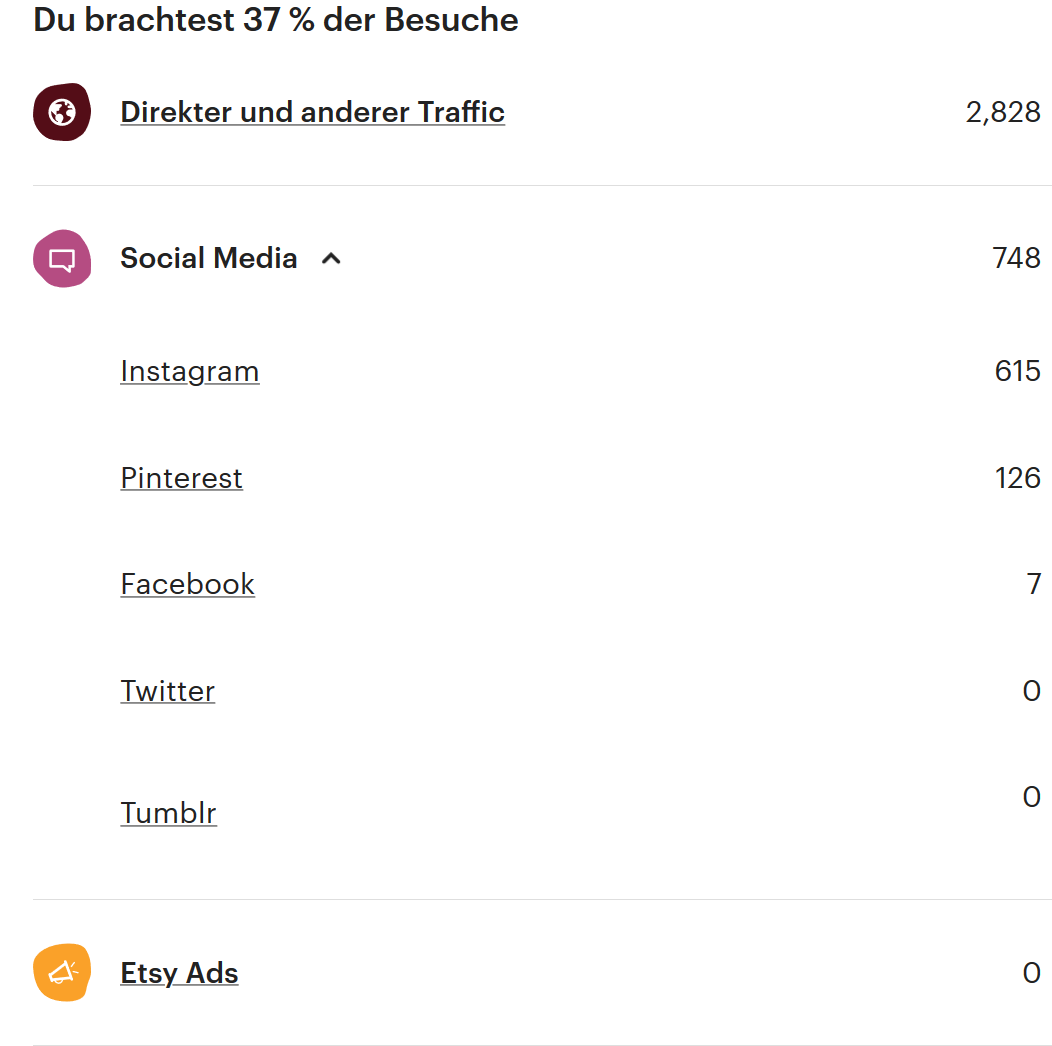Click the 126 Pinterest visits count
Image resolution: width=1052 pixels, height=1046 pixels.
pos(1018,478)
